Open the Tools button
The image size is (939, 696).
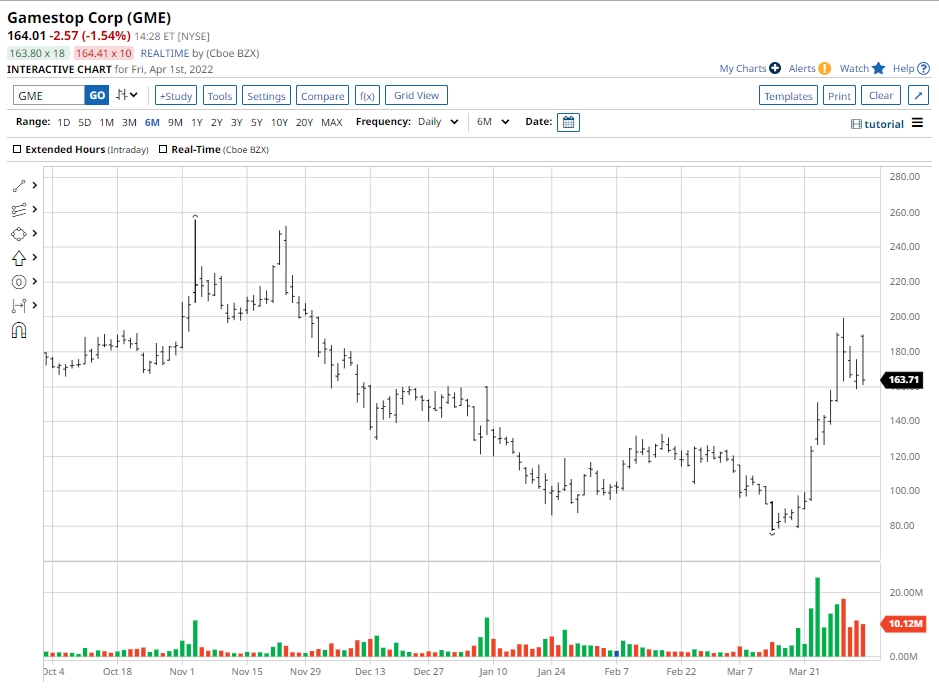[220, 96]
